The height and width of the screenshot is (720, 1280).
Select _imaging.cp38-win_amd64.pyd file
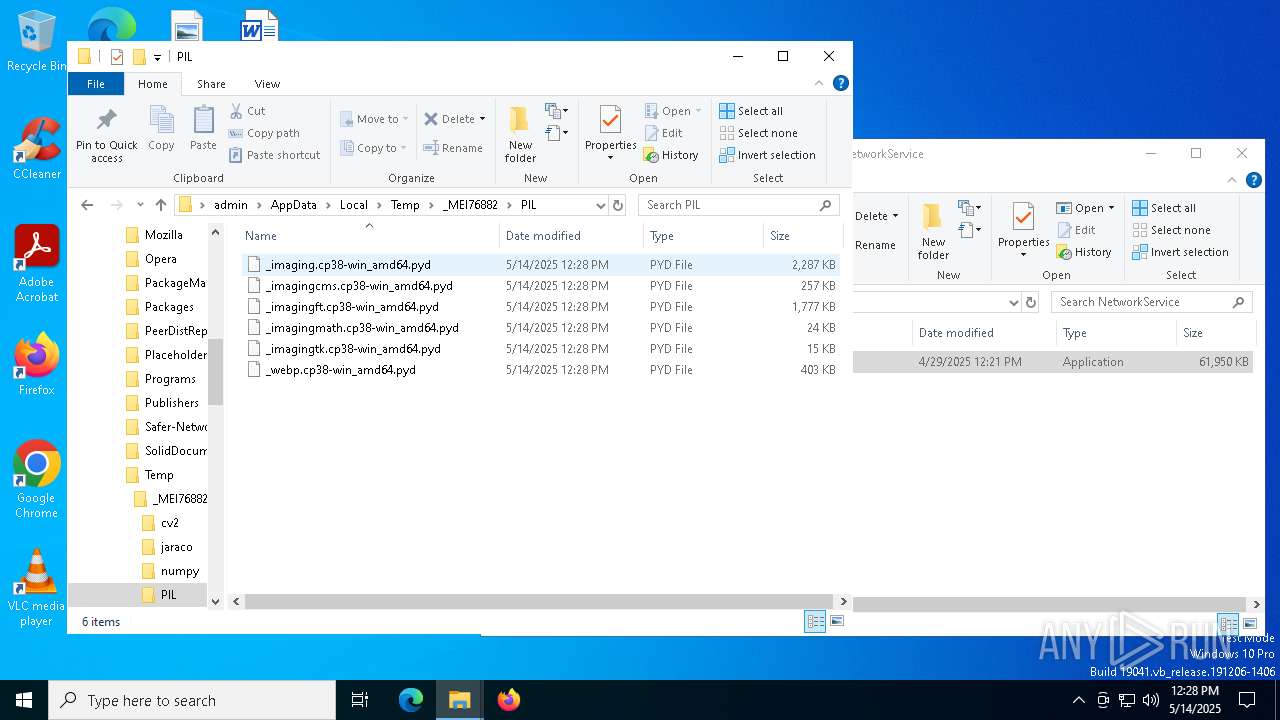[x=540, y=265]
